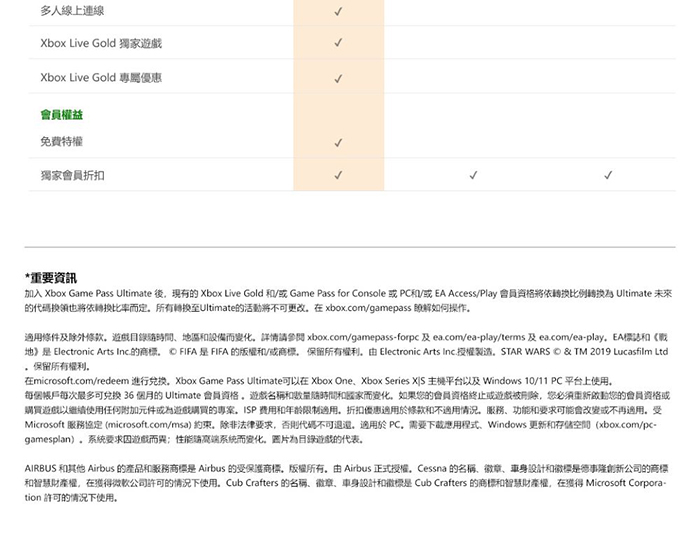This screenshot has width=700, height=542.
Task: Click the checkmark in the 免費特權 row
Action: coord(338,143)
